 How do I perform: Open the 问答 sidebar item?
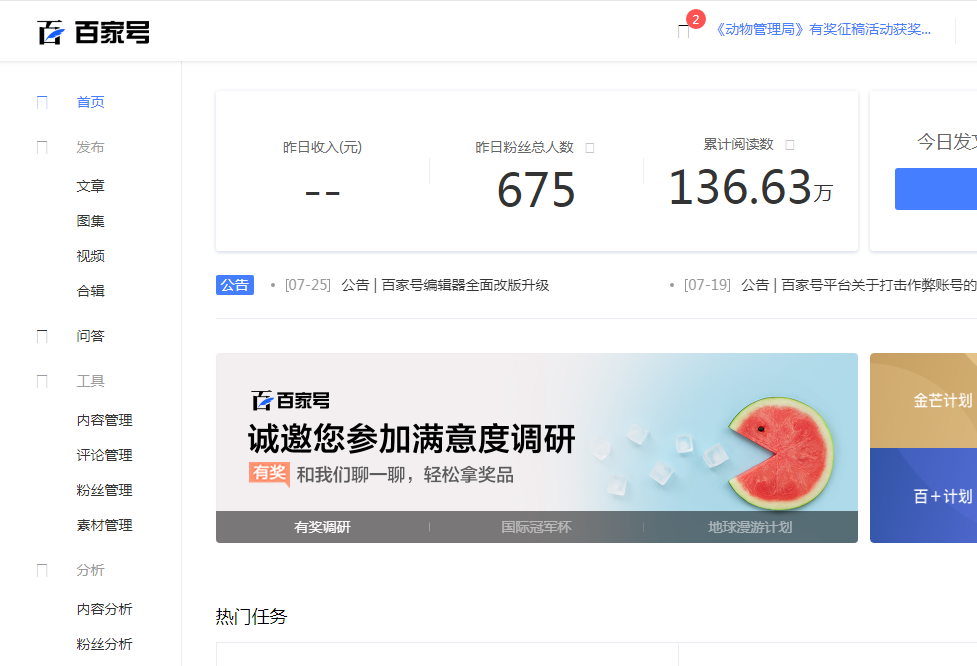click(x=90, y=336)
